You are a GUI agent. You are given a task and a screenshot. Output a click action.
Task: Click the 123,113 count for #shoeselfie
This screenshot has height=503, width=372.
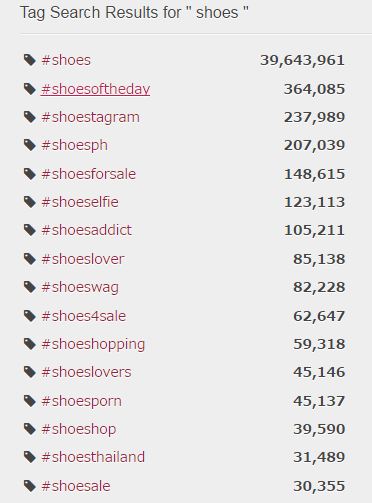click(x=314, y=202)
